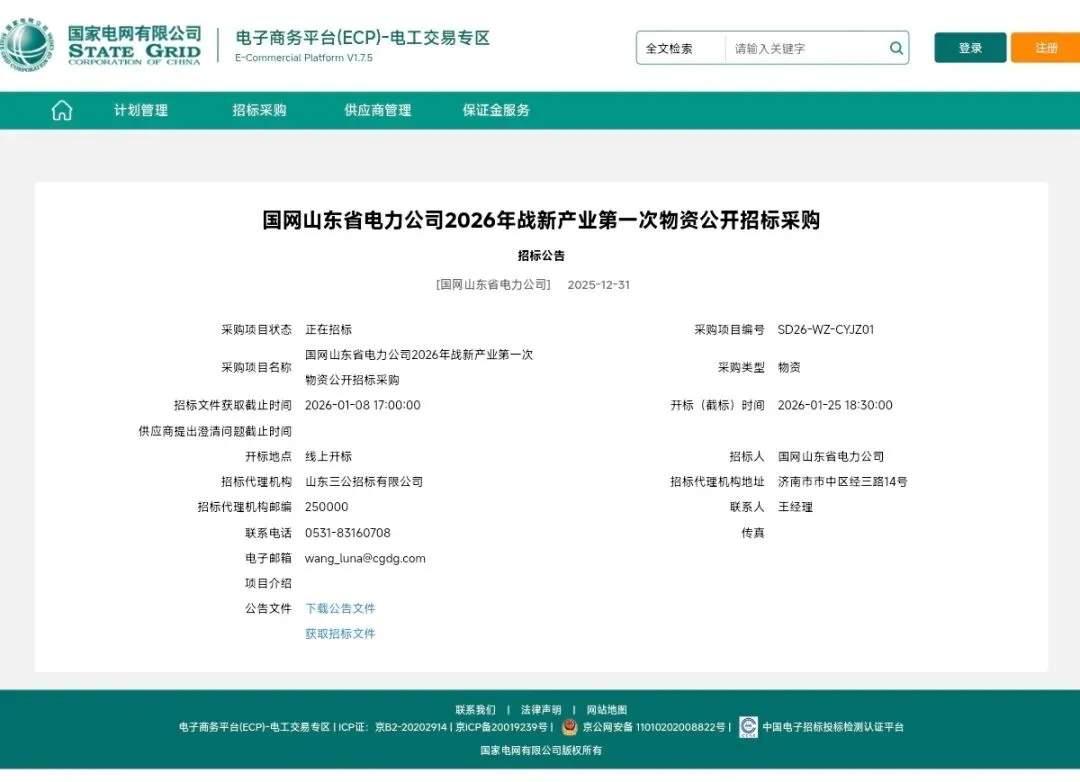Open the 供应商管理 menu
This screenshot has height=782, width=1080.
point(377,110)
